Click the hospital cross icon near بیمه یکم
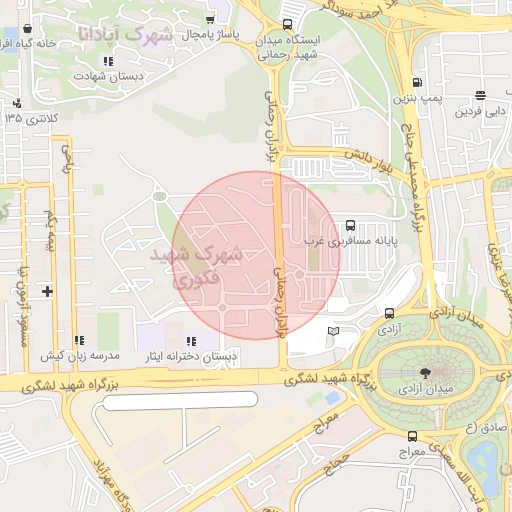 coord(47,291)
